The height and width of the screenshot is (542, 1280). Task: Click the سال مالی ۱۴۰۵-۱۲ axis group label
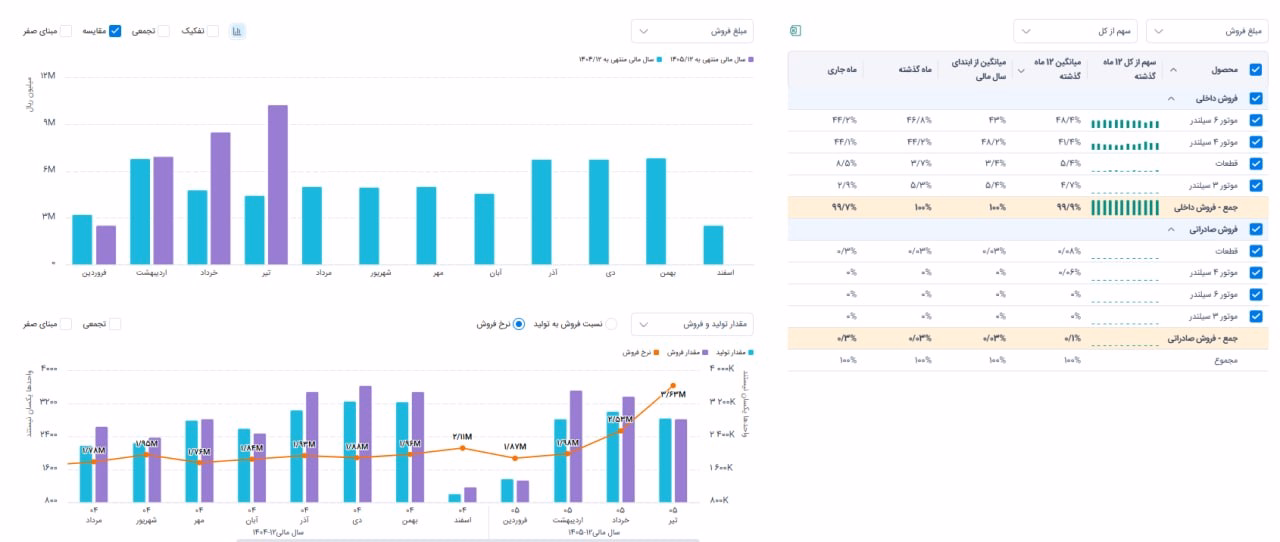(594, 533)
